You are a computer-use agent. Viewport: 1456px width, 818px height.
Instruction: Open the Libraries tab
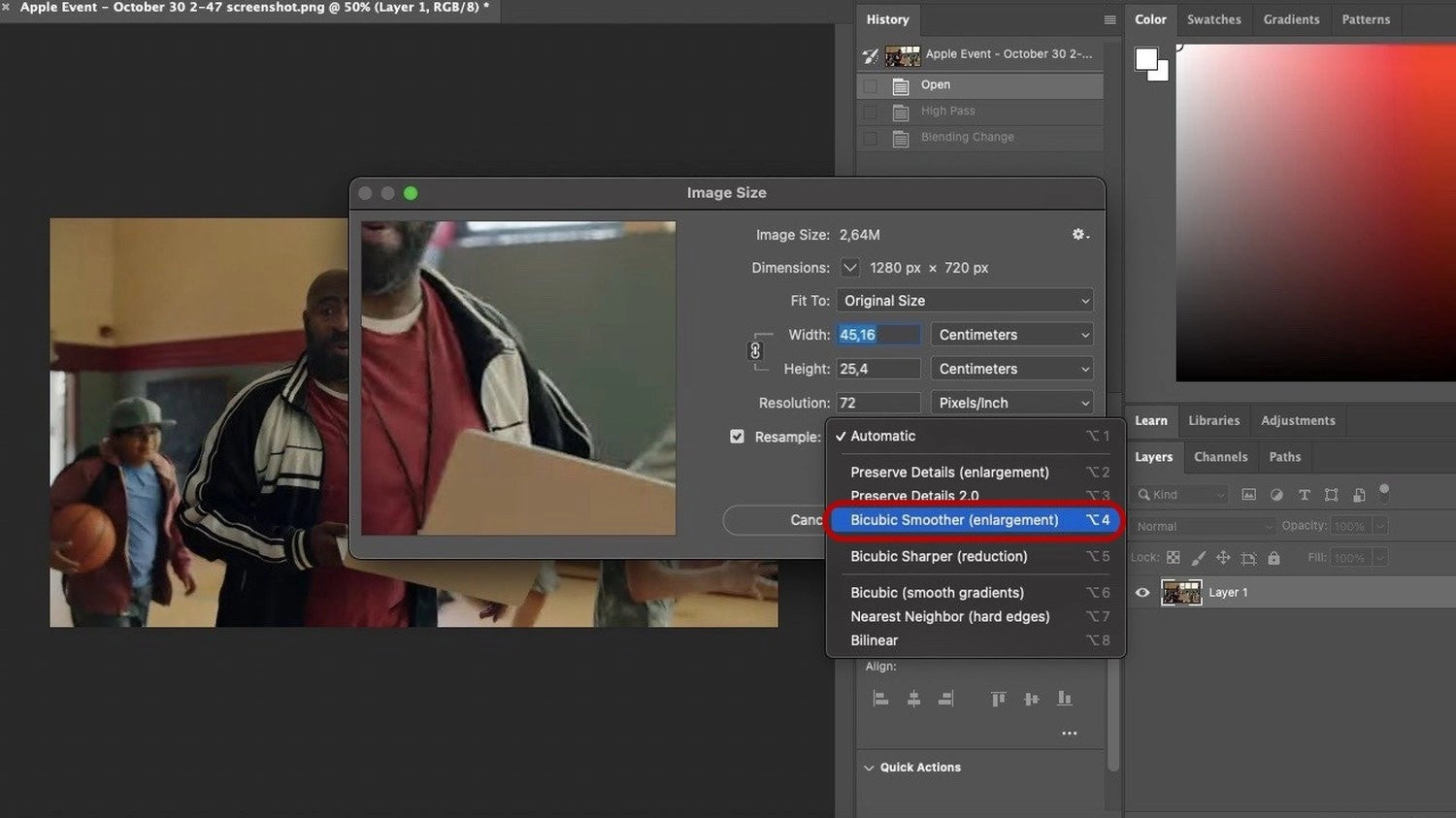point(1213,421)
